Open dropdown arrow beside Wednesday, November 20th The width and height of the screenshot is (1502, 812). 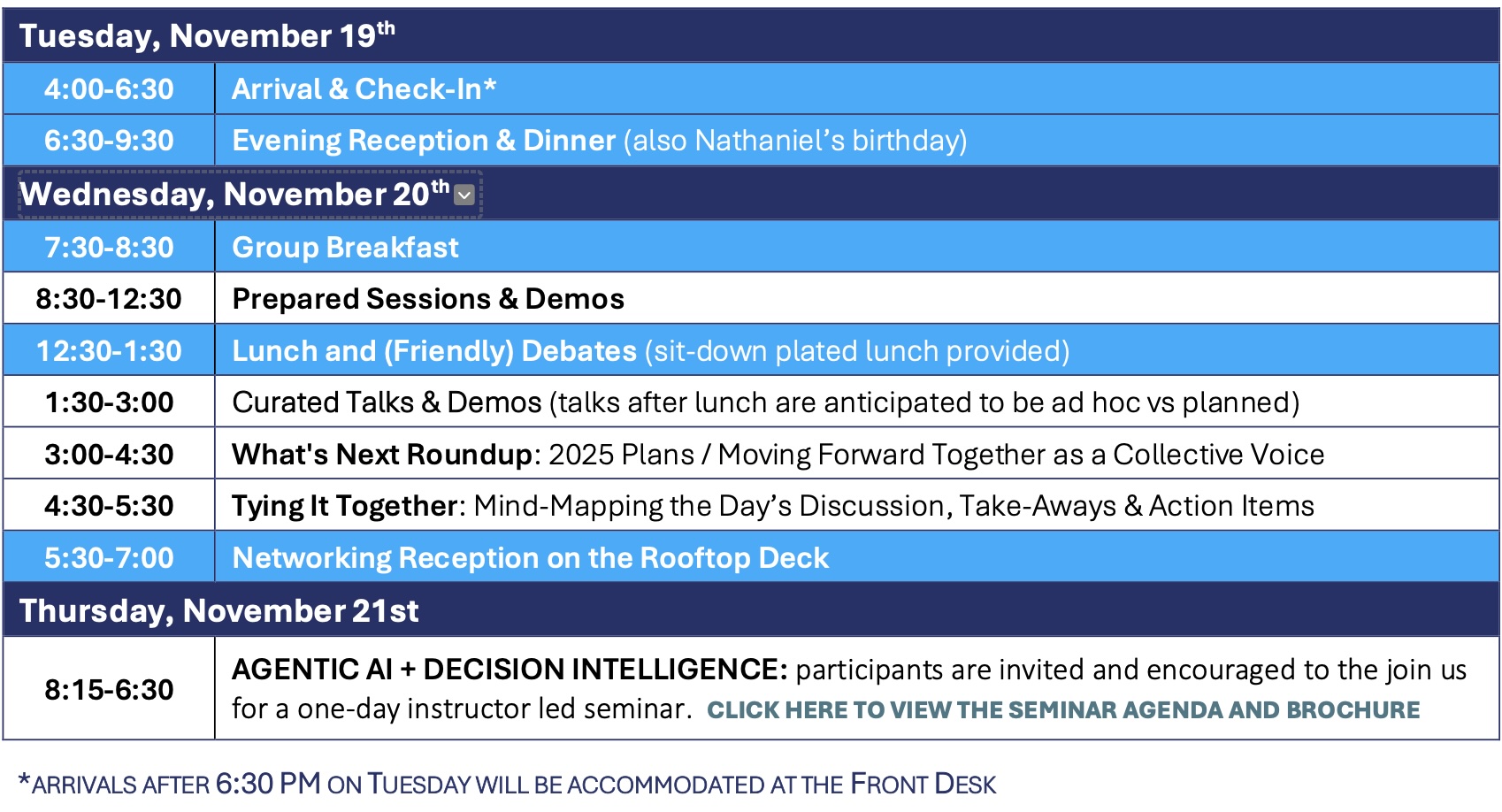464,195
